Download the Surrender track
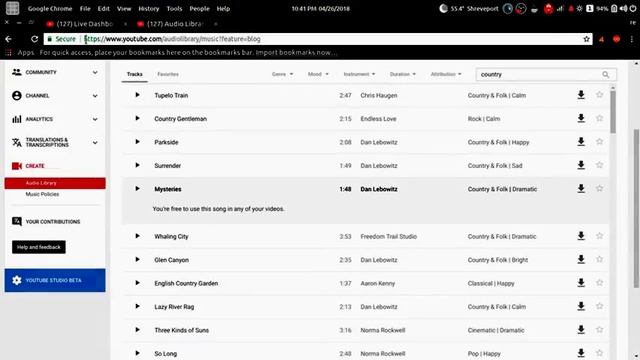Viewport: 640px width, 360px height. [x=581, y=165]
